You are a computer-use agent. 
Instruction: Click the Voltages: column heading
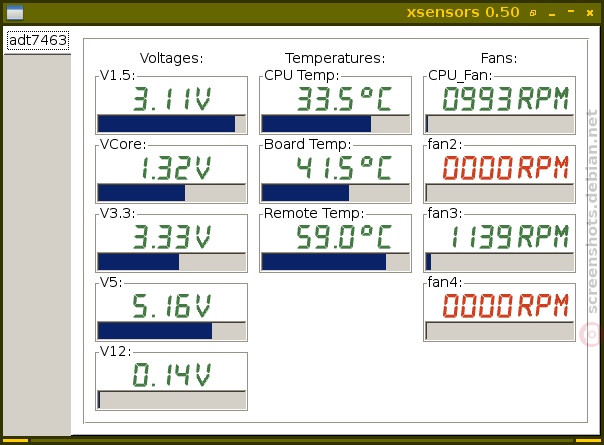tap(171, 58)
